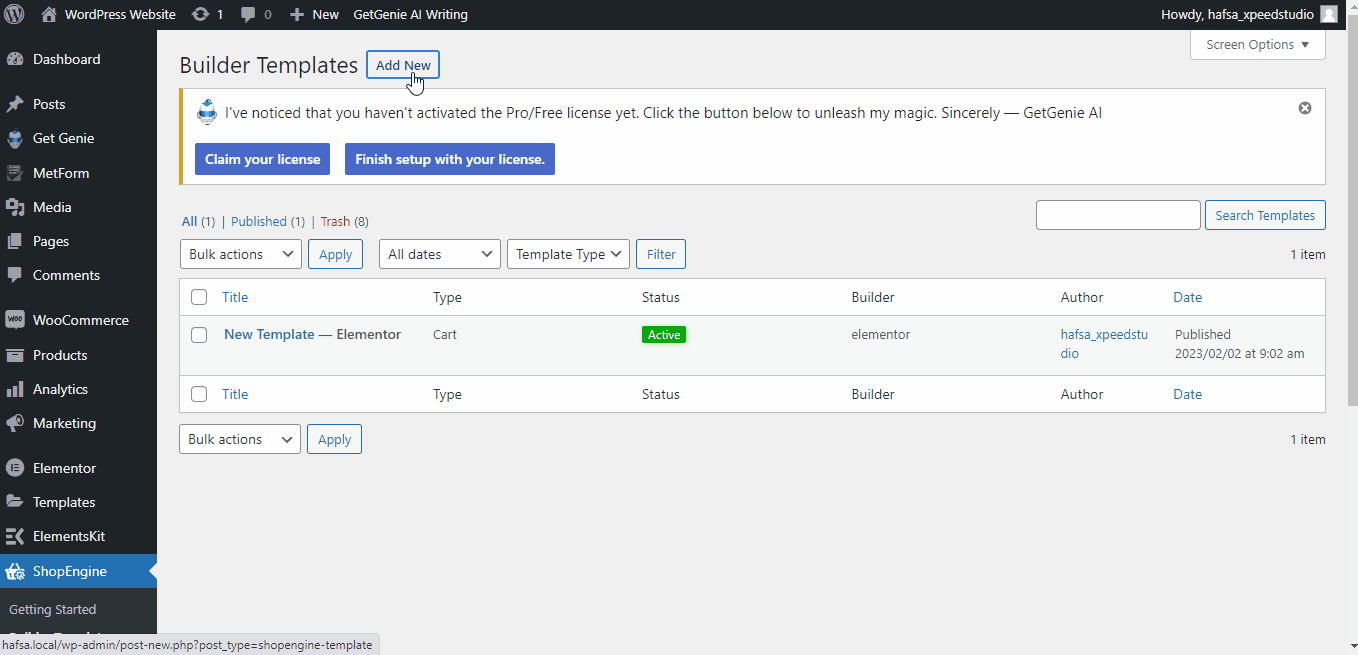Open the bottom Bulk actions dropdown
The width and height of the screenshot is (1358, 655).
[x=240, y=439]
